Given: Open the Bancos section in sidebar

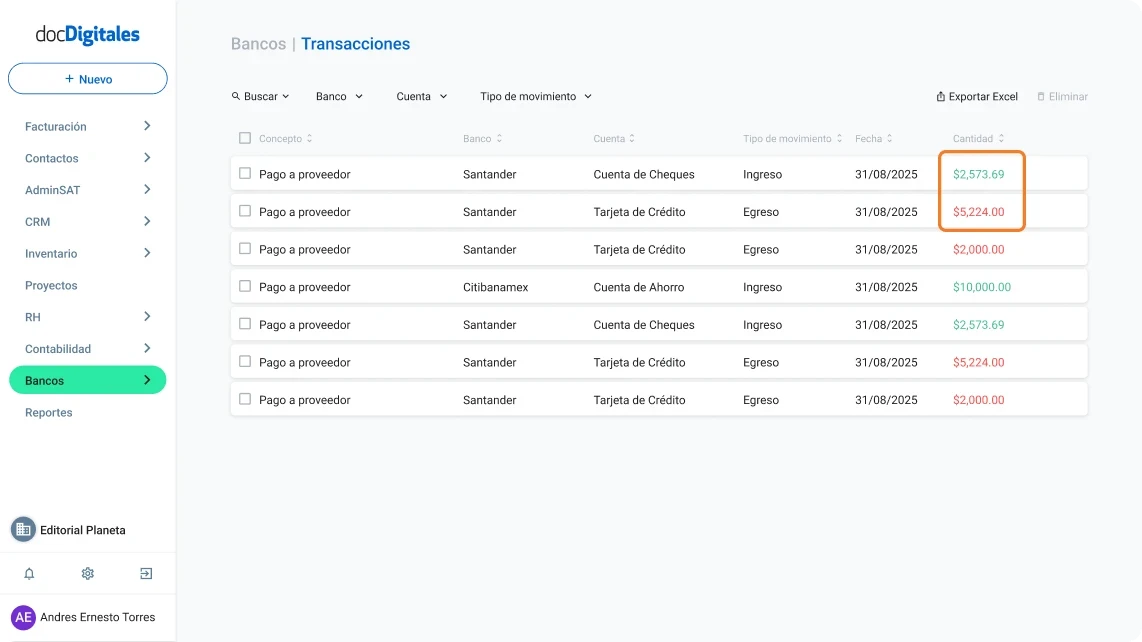Looking at the screenshot, I should 87,380.
